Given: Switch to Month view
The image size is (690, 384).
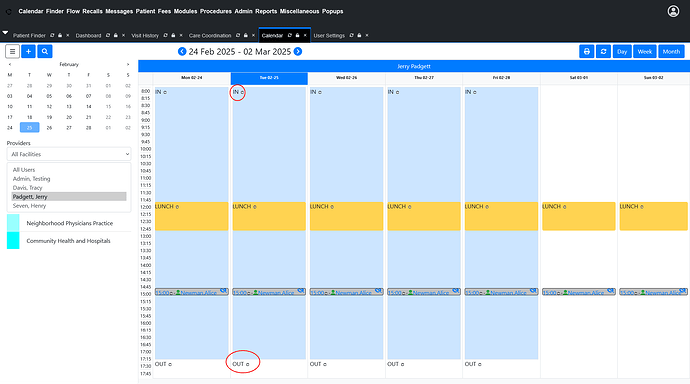Looking at the screenshot, I should [671, 51].
